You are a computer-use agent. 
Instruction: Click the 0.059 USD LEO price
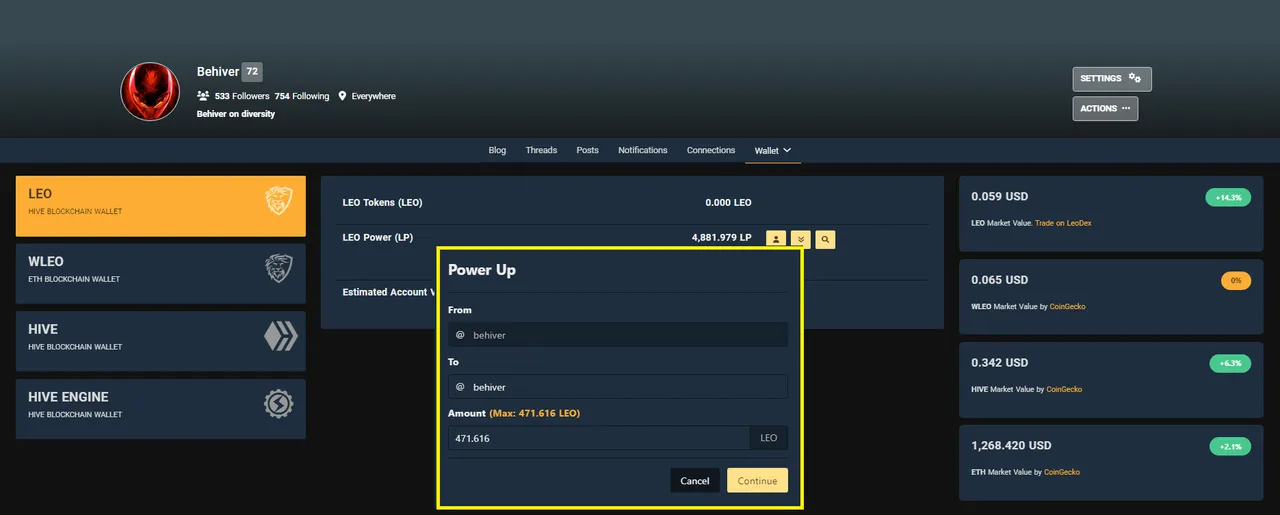1000,196
